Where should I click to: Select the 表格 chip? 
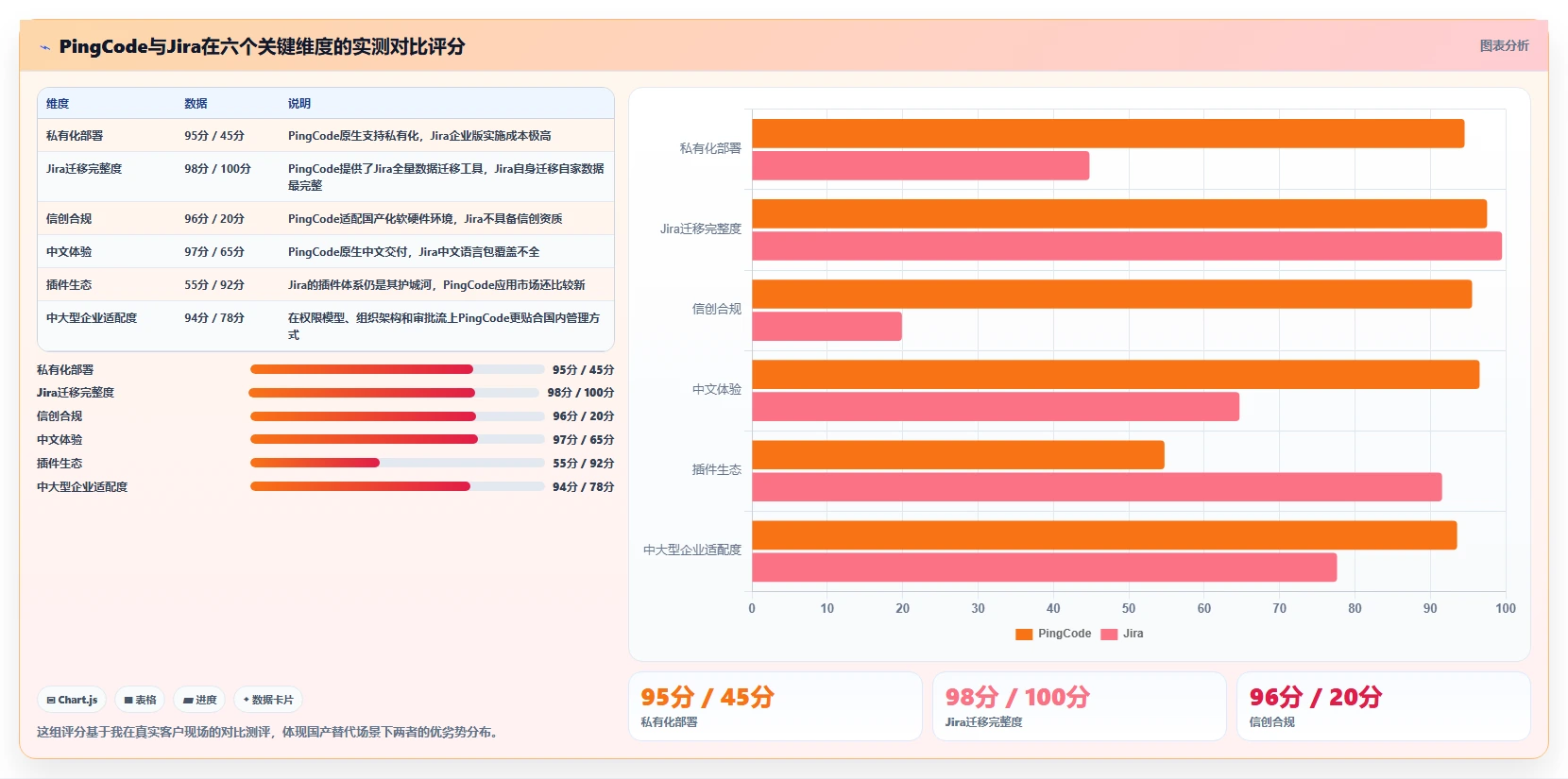point(140,700)
